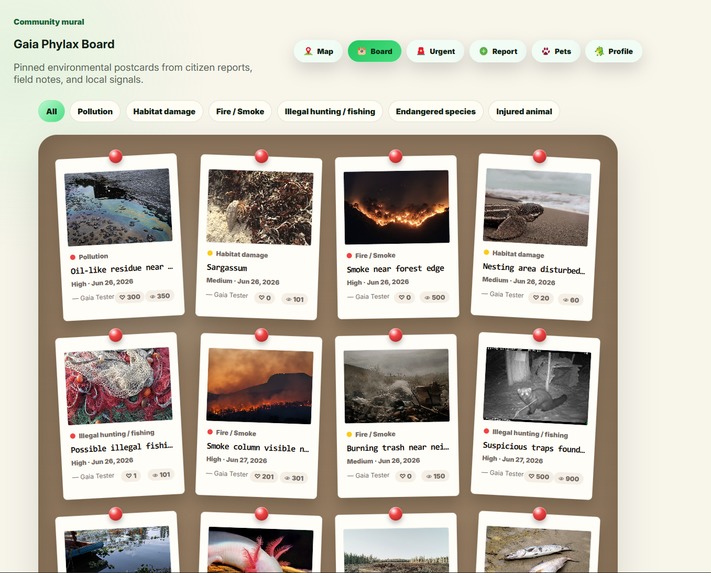Like the Possible illegal fishing postcard
711x573 pixels.
(x=131, y=476)
